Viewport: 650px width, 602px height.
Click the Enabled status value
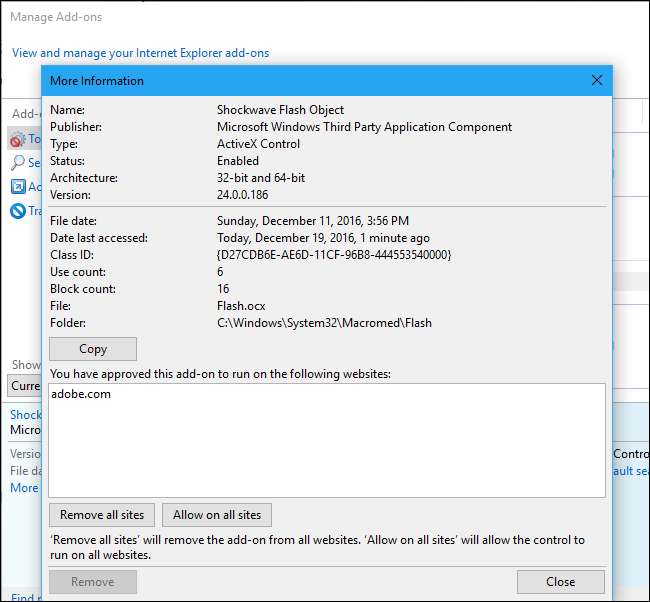pos(238,161)
